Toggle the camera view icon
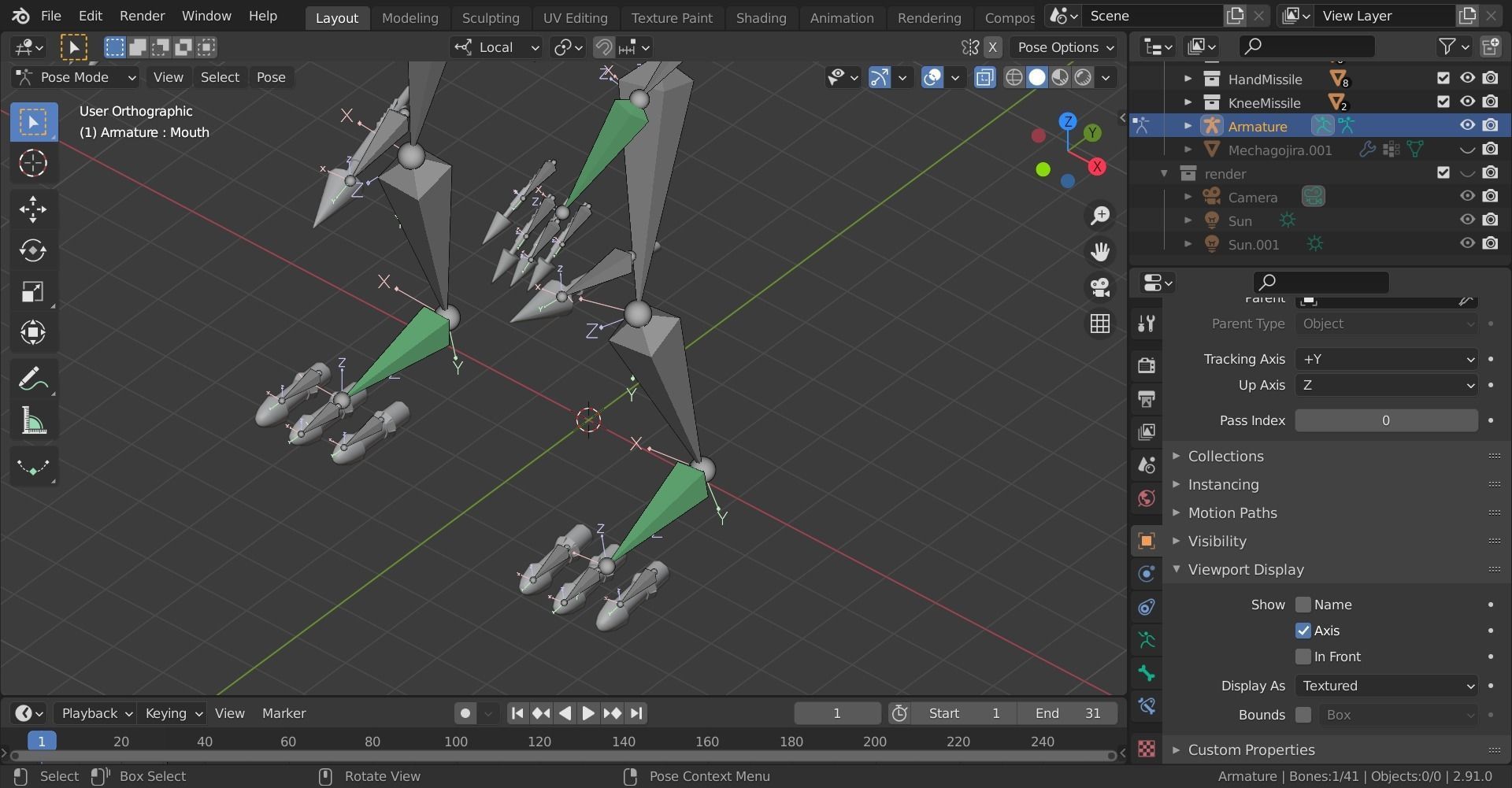The image size is (1512, 788). 1100,287
